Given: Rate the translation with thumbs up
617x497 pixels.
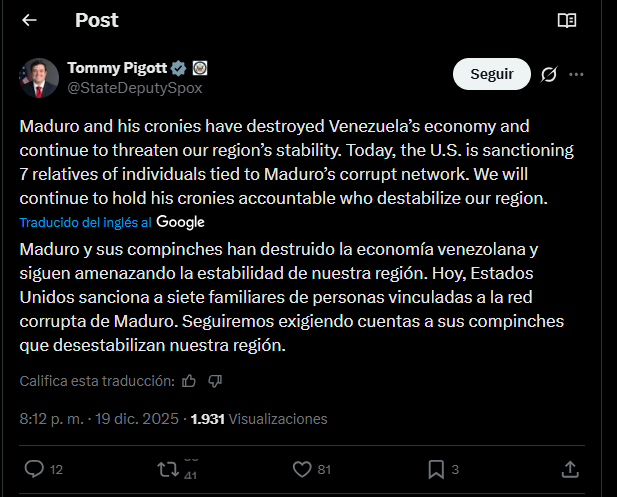Looking at the screenshot, I should pos(189,381).
